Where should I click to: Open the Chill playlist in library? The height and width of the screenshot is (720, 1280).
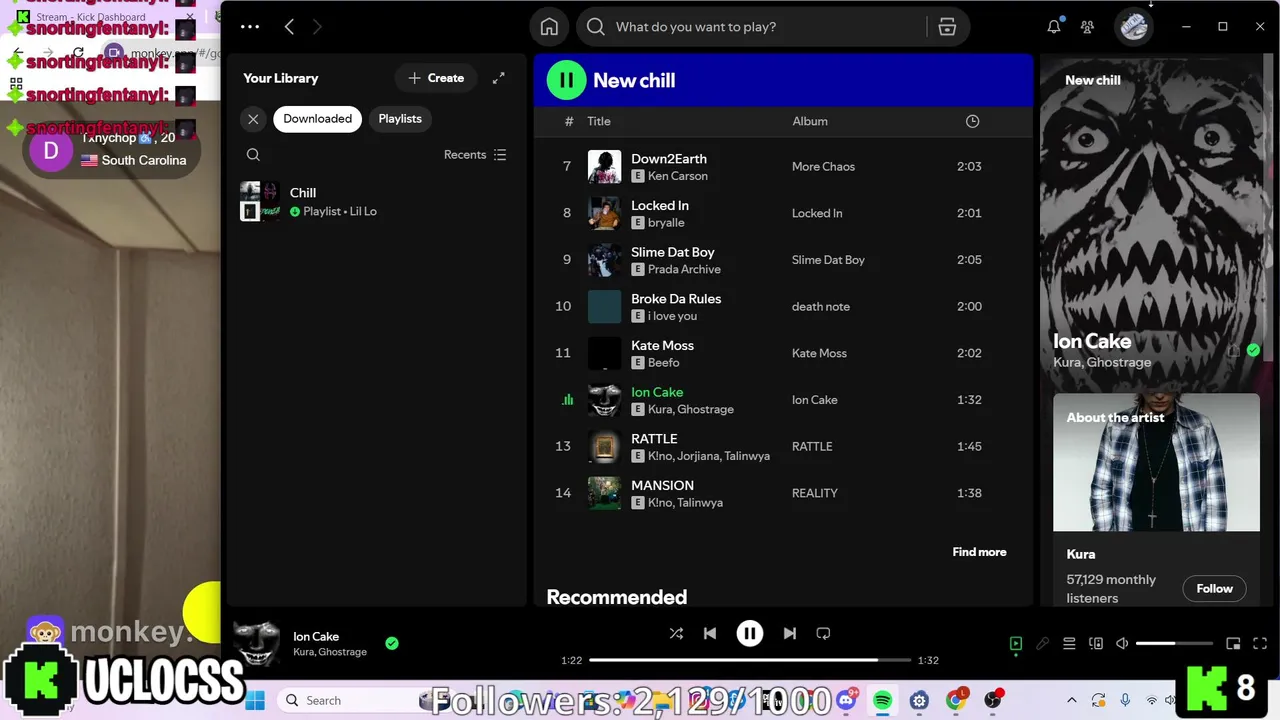point(375,202)
